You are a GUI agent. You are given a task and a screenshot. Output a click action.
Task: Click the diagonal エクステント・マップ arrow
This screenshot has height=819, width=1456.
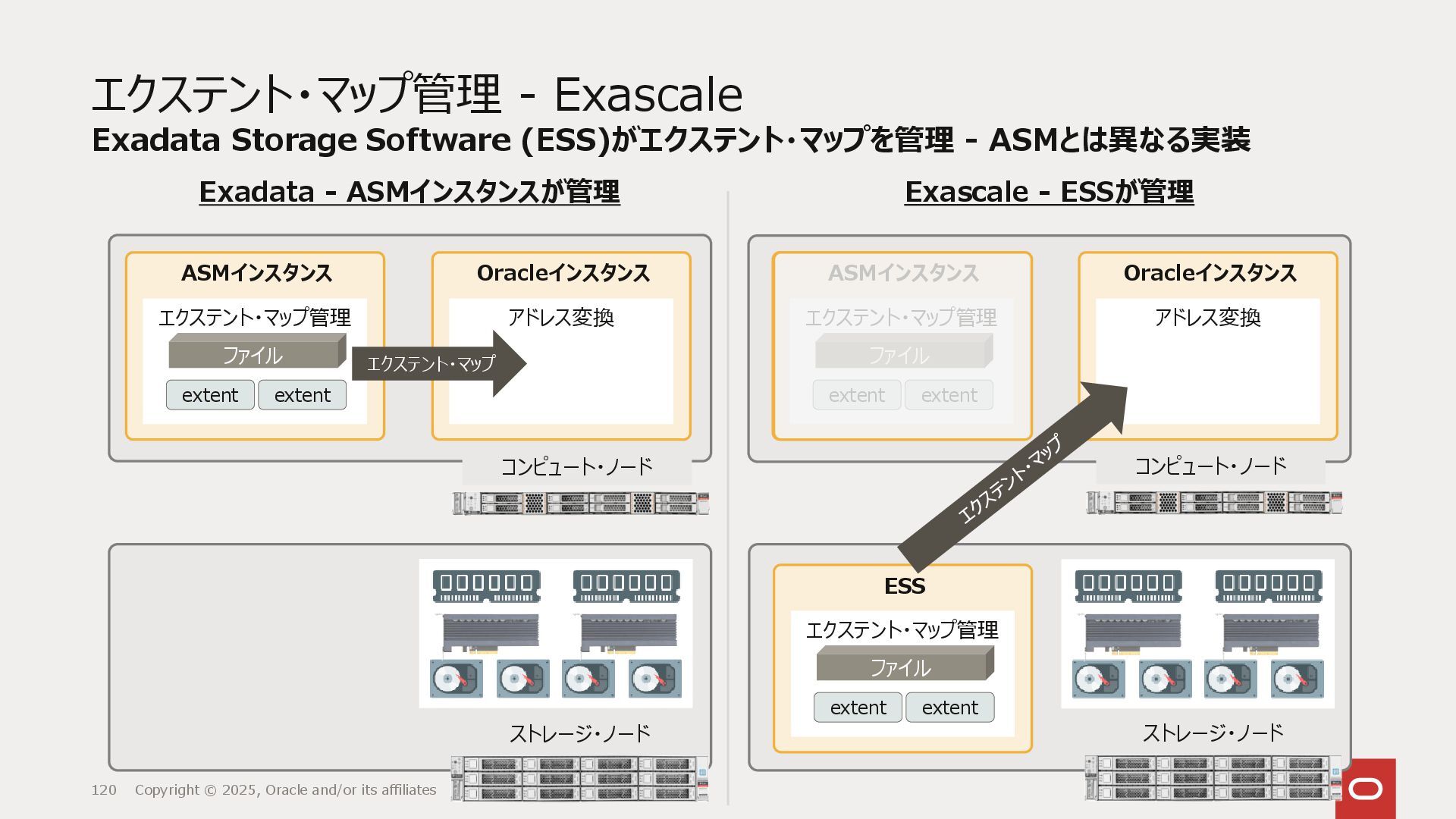coord(1012,479)
